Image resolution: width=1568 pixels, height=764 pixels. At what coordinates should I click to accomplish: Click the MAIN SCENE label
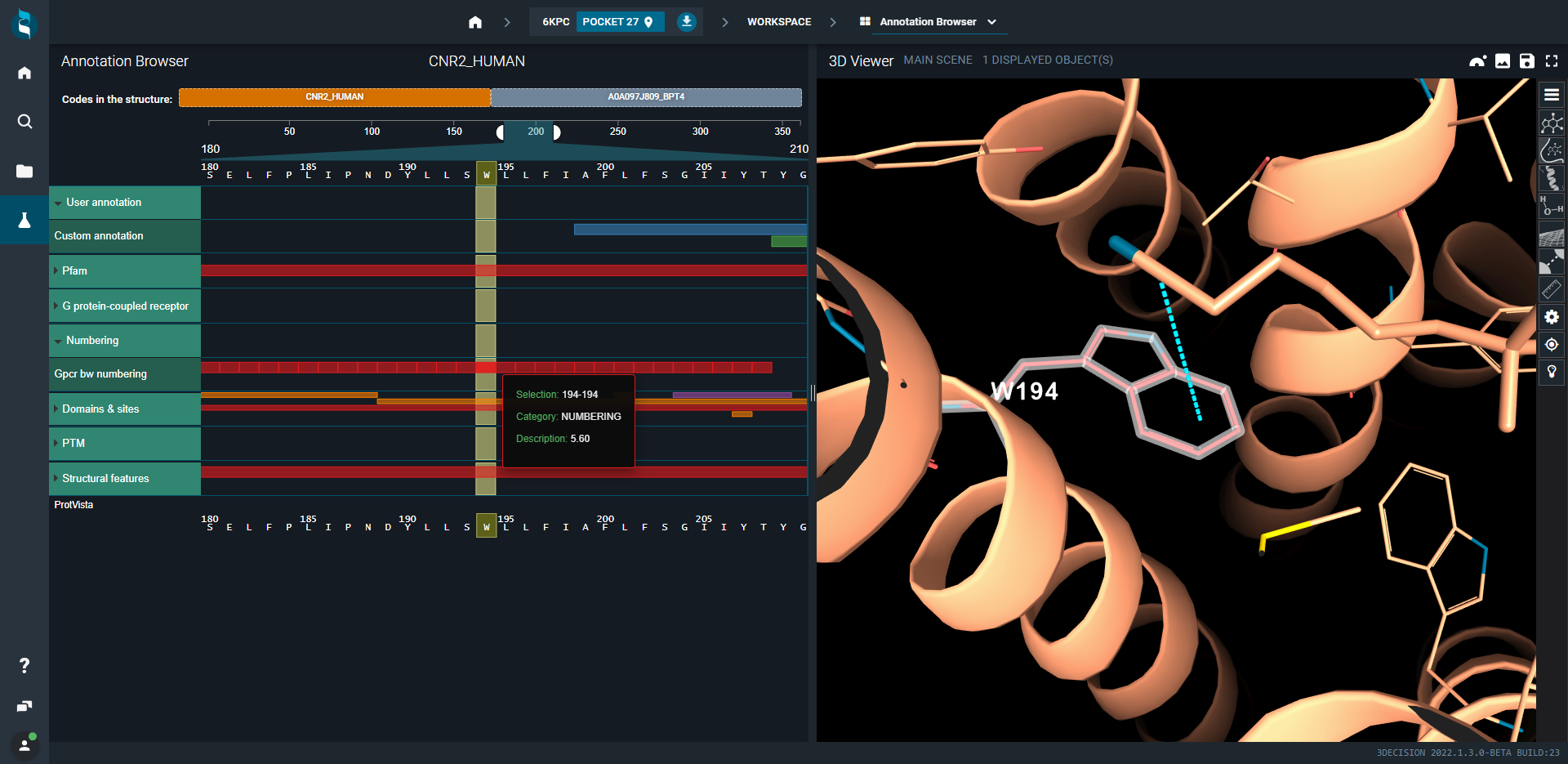coord(938,60)
